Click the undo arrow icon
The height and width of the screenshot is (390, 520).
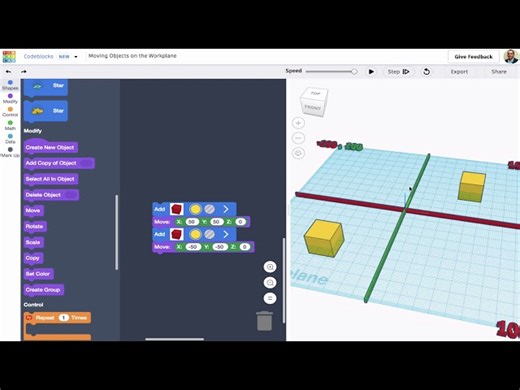[8, 72]
